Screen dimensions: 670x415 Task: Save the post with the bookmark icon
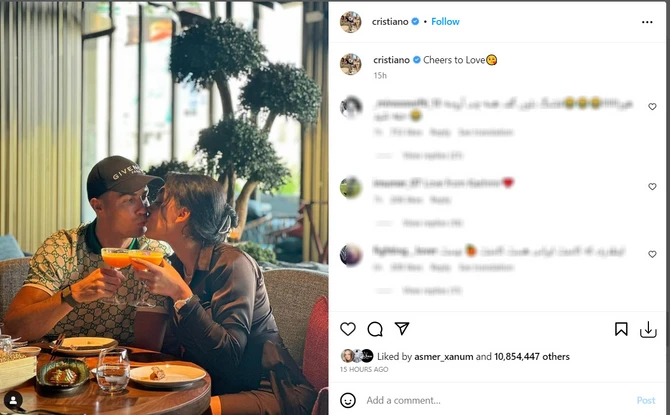click(621, 329)
